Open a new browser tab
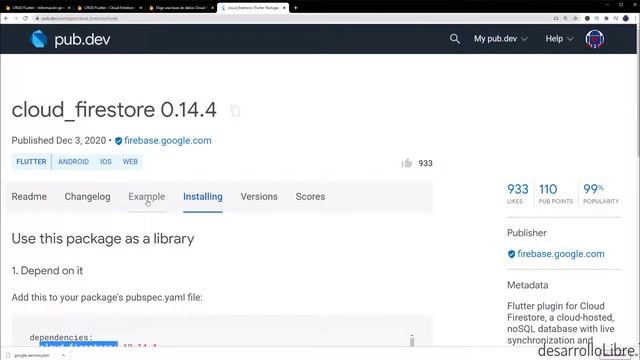Image resolution: width=640 pixels, height=360 pixels. 296,8
